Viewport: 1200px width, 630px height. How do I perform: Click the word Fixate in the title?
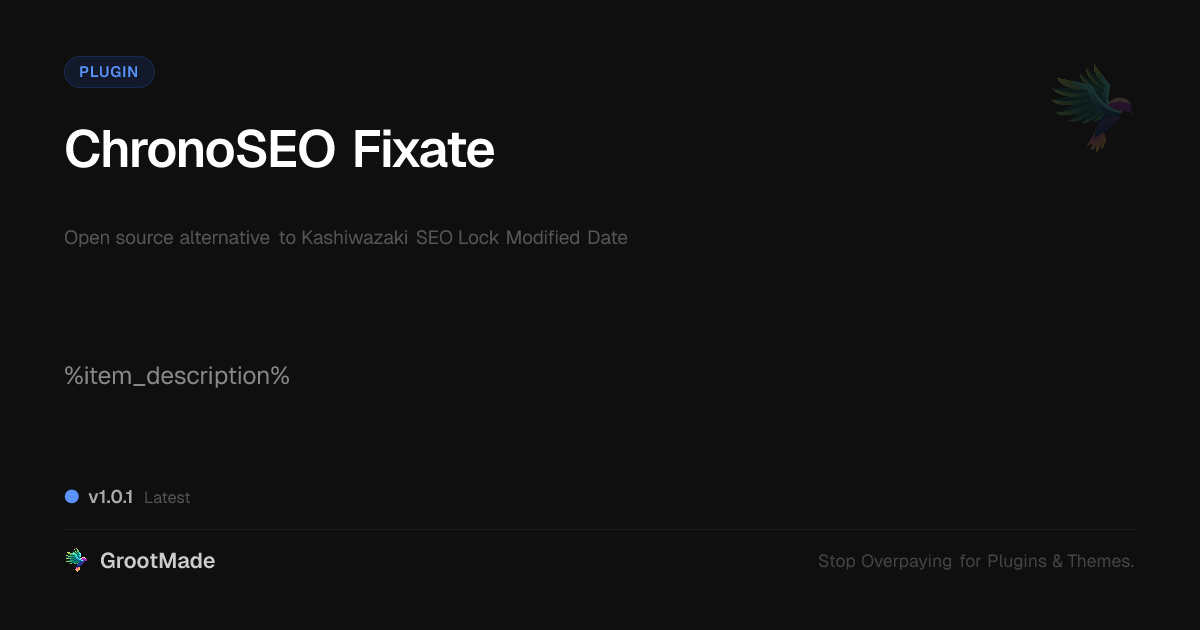pyautogui.click(x=423, y=150)
